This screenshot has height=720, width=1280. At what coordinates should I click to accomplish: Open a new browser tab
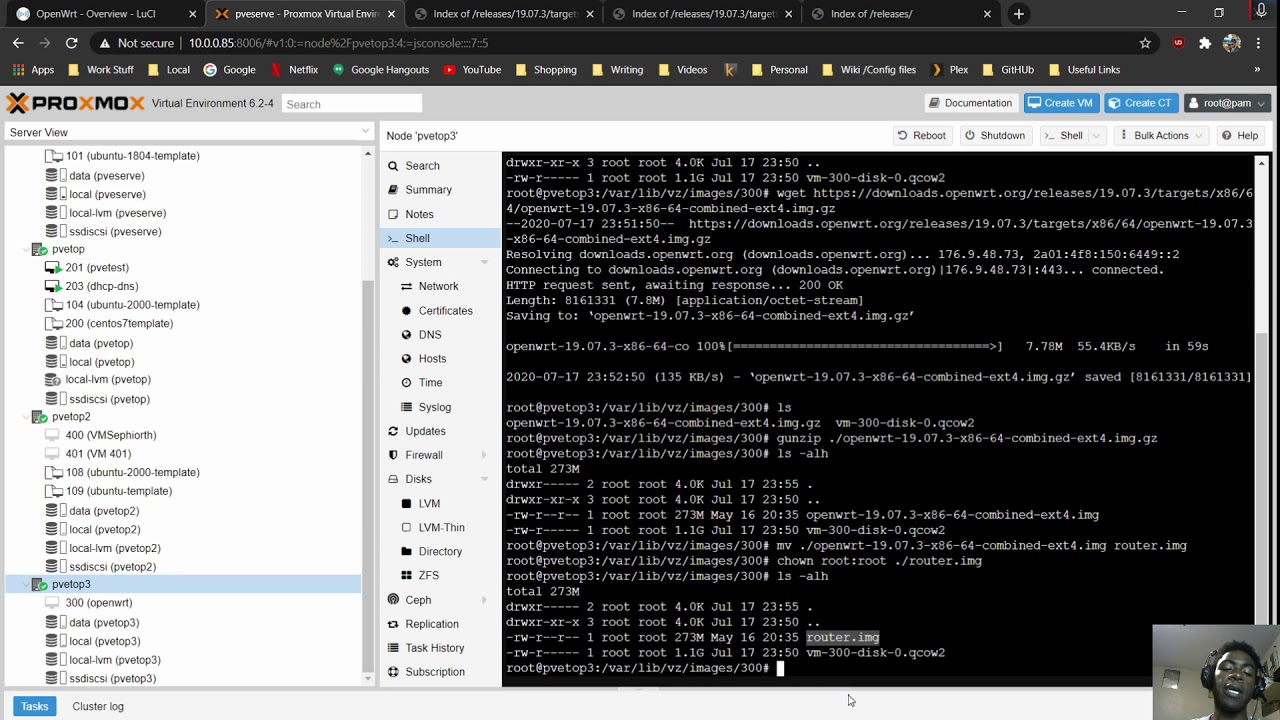pyautogui.click(x=1018, y=14)
